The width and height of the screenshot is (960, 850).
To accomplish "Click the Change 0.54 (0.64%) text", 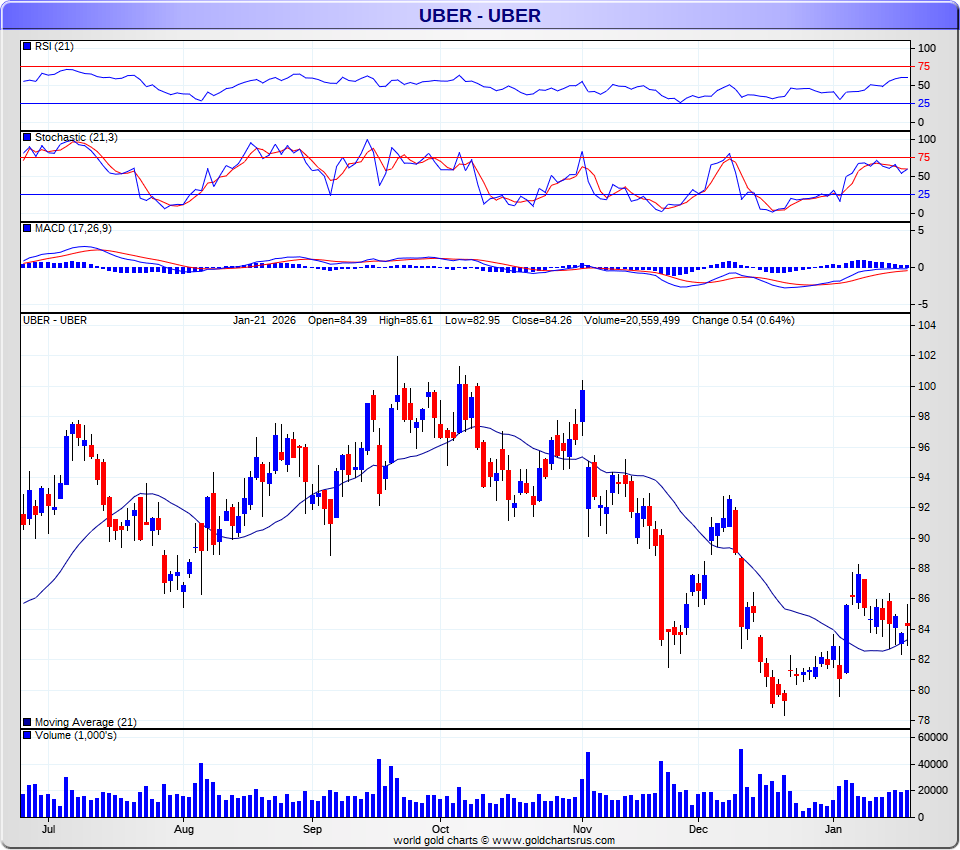I will (x=743, y=320).
